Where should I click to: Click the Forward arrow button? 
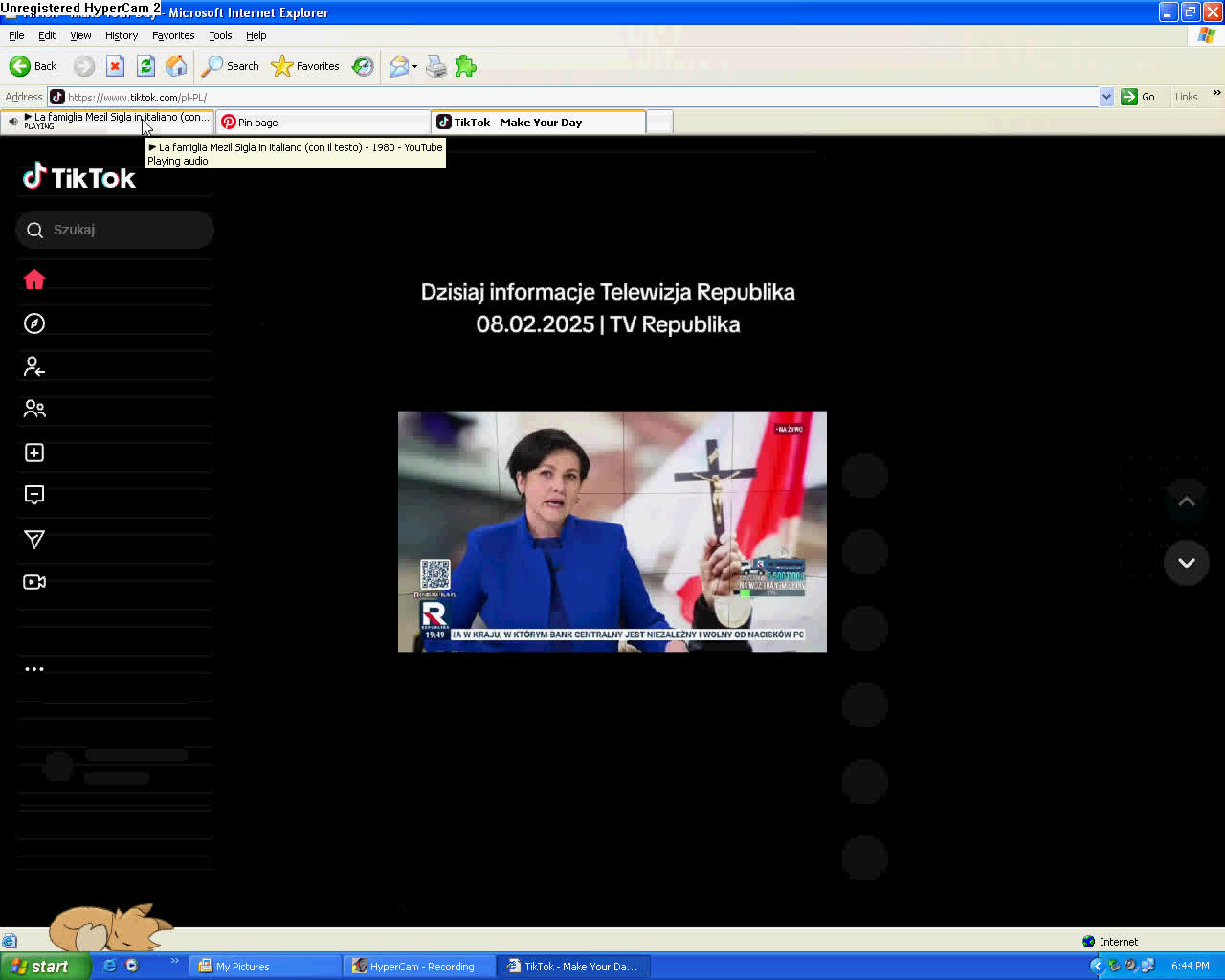(x=84, y=66)
